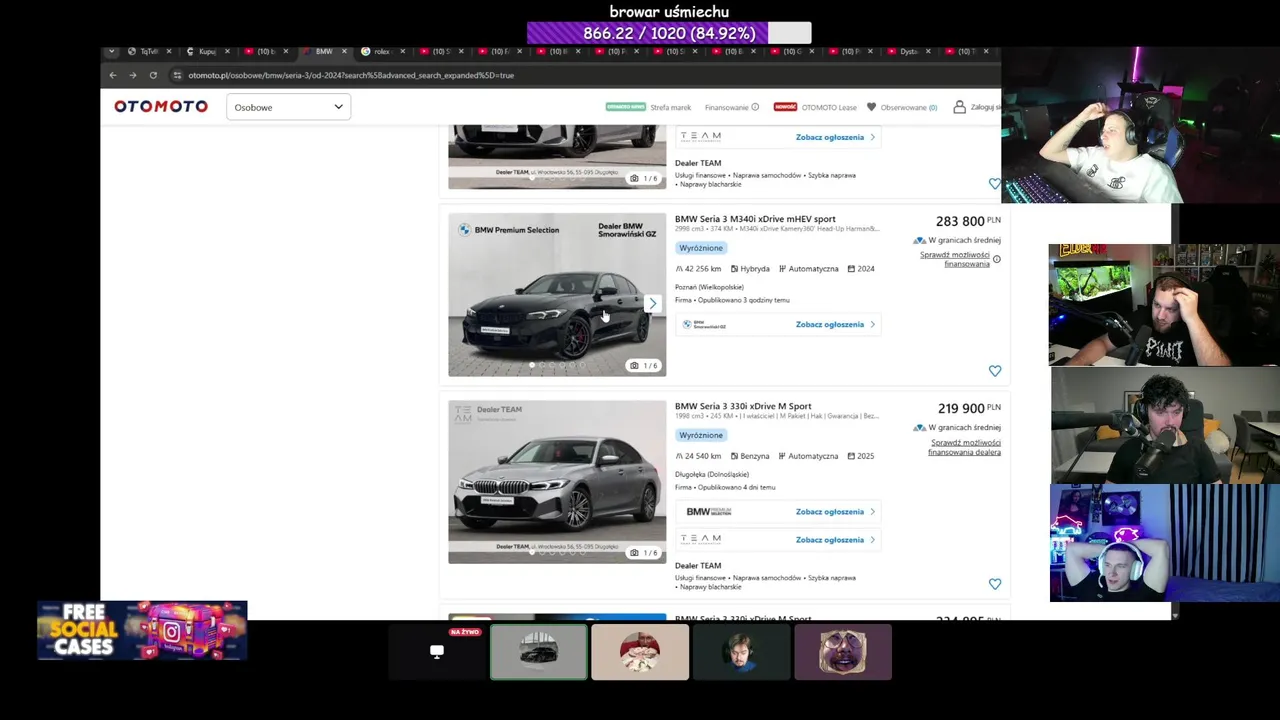1280x720 pixels.
Task: Select the car avatar participant tile
Action: coord(539,652)
